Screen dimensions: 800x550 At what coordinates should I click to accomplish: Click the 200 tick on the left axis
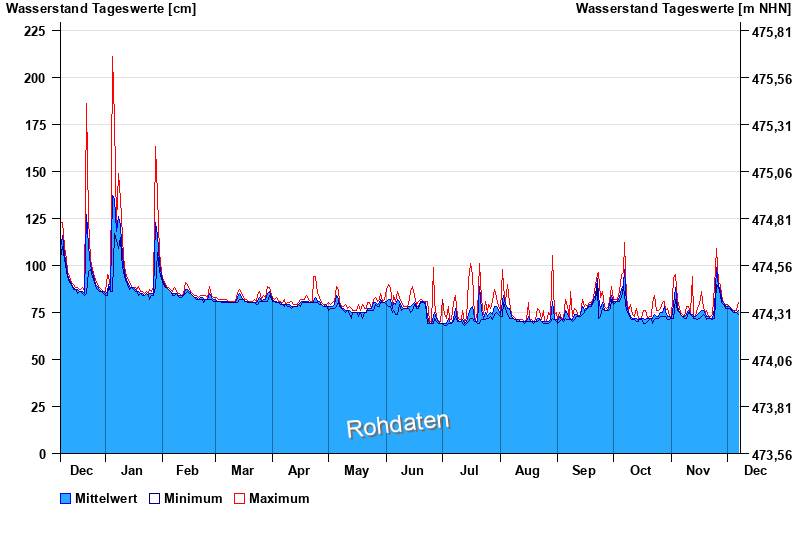35,78
